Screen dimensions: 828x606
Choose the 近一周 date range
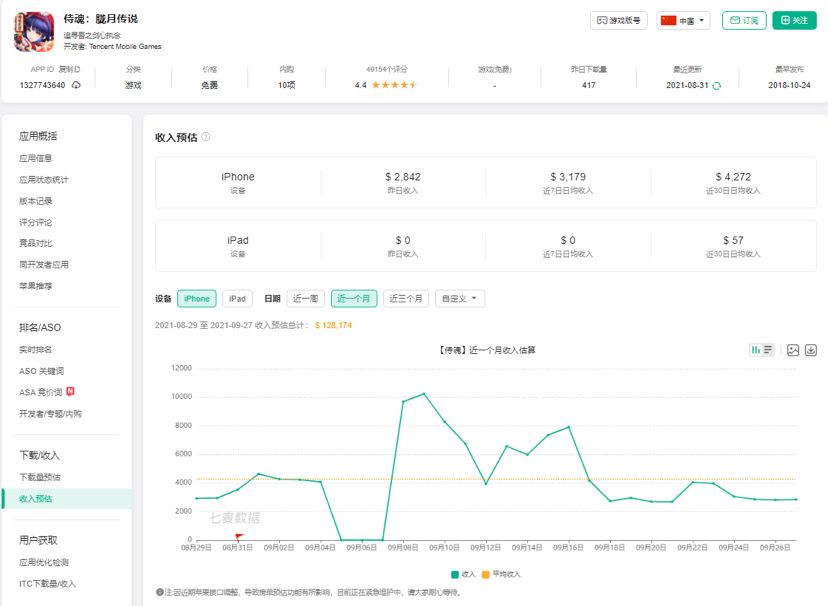tap(305, 299)
